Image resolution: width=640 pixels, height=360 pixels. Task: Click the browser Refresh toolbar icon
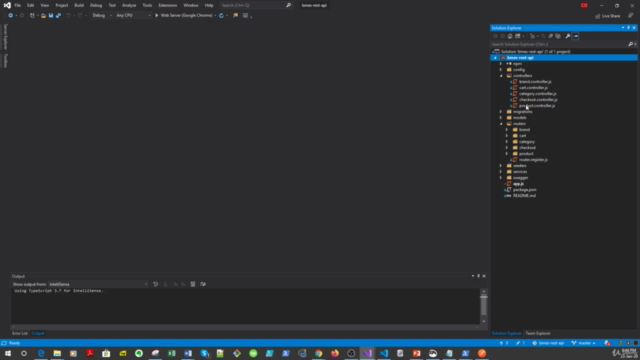(x=221, y=16)
